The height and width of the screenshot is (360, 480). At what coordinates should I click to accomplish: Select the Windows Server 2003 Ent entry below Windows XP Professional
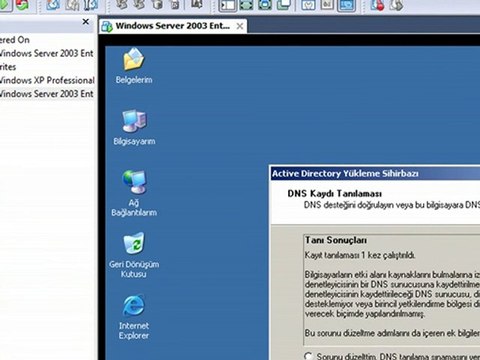point(47,94)
